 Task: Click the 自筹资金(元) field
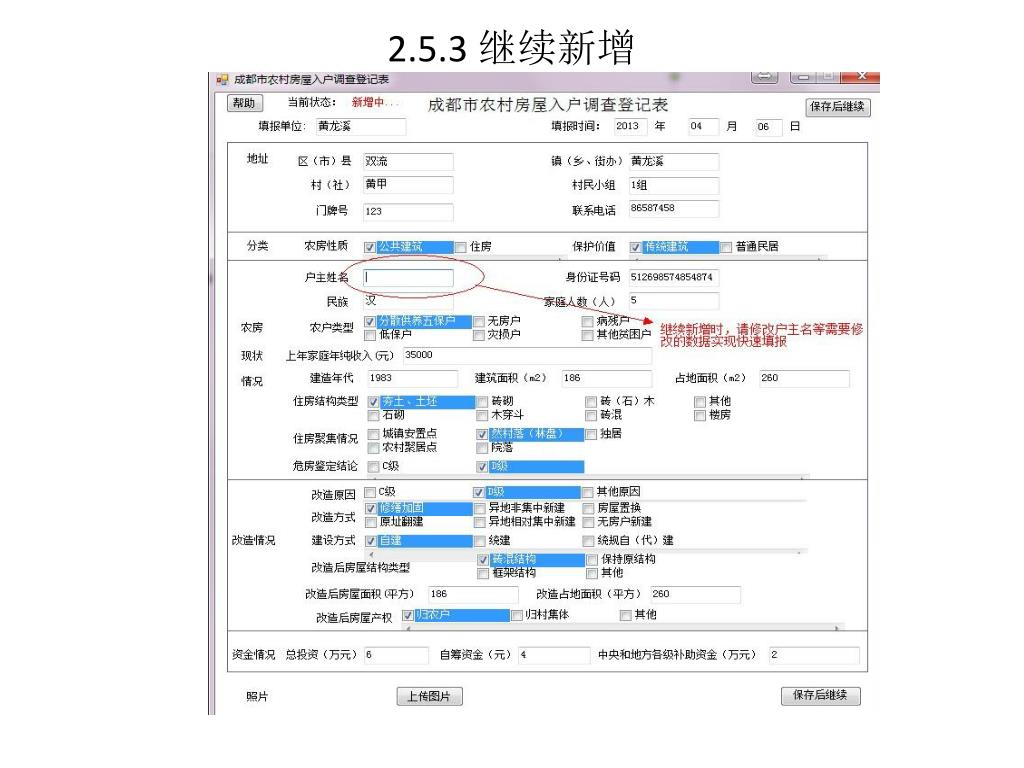click(554, 655)
